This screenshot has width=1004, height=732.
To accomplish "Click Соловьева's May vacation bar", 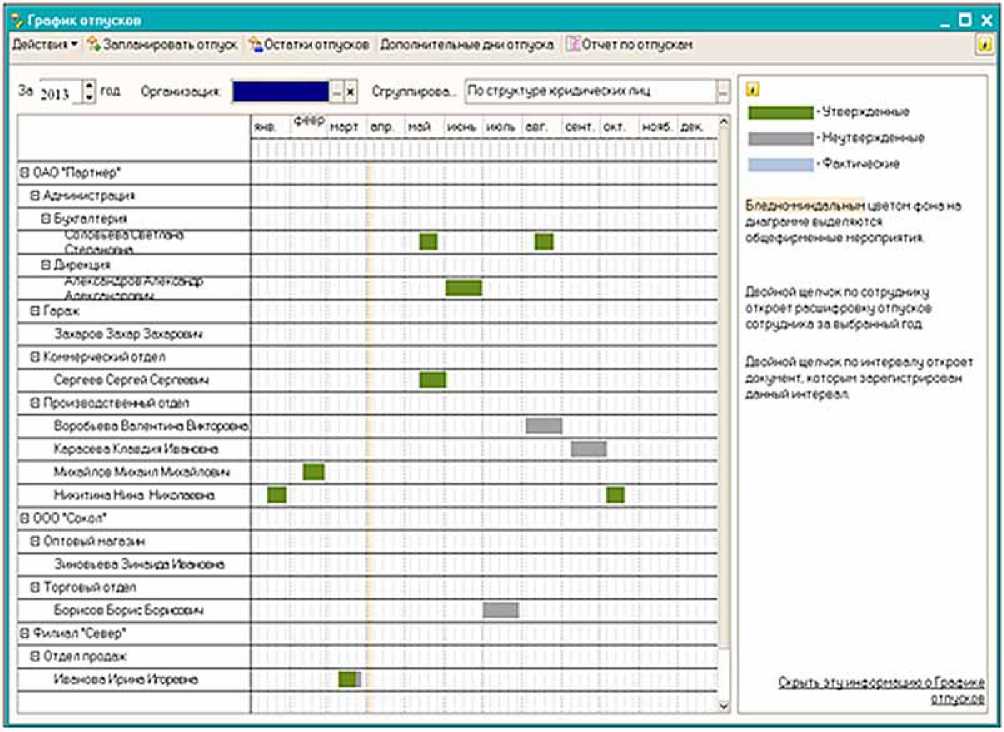I will coord(428,242).
